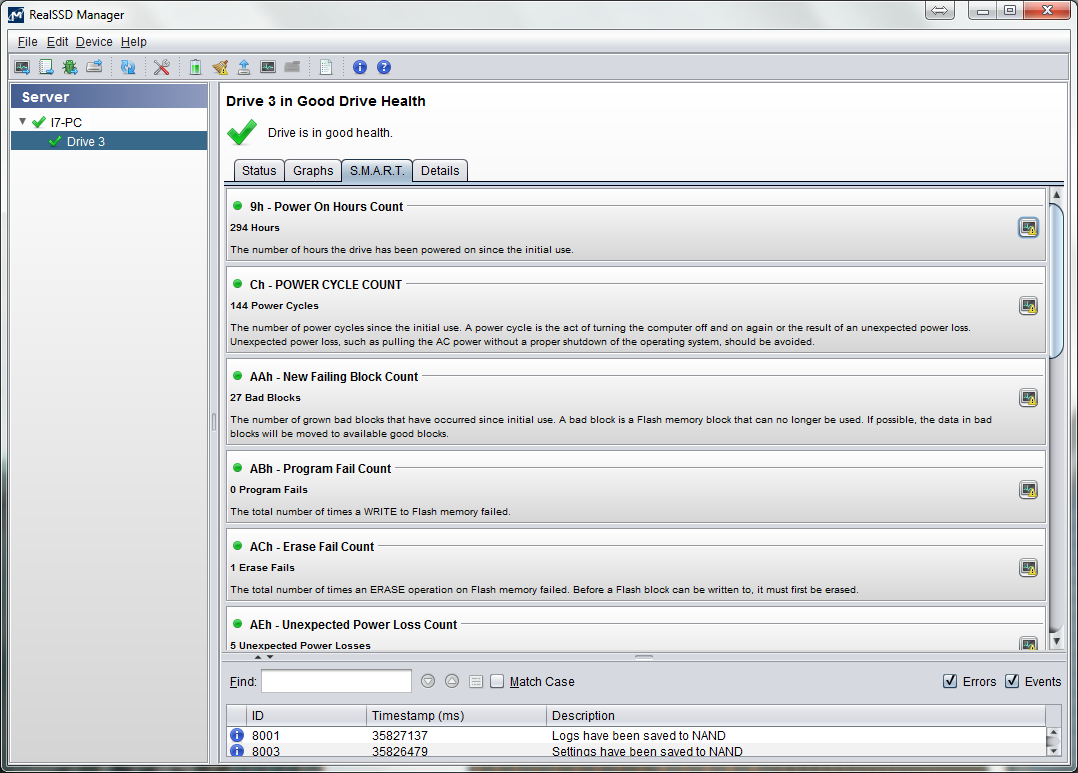Click timestamp 35827137 cell

tap(399, 736)
